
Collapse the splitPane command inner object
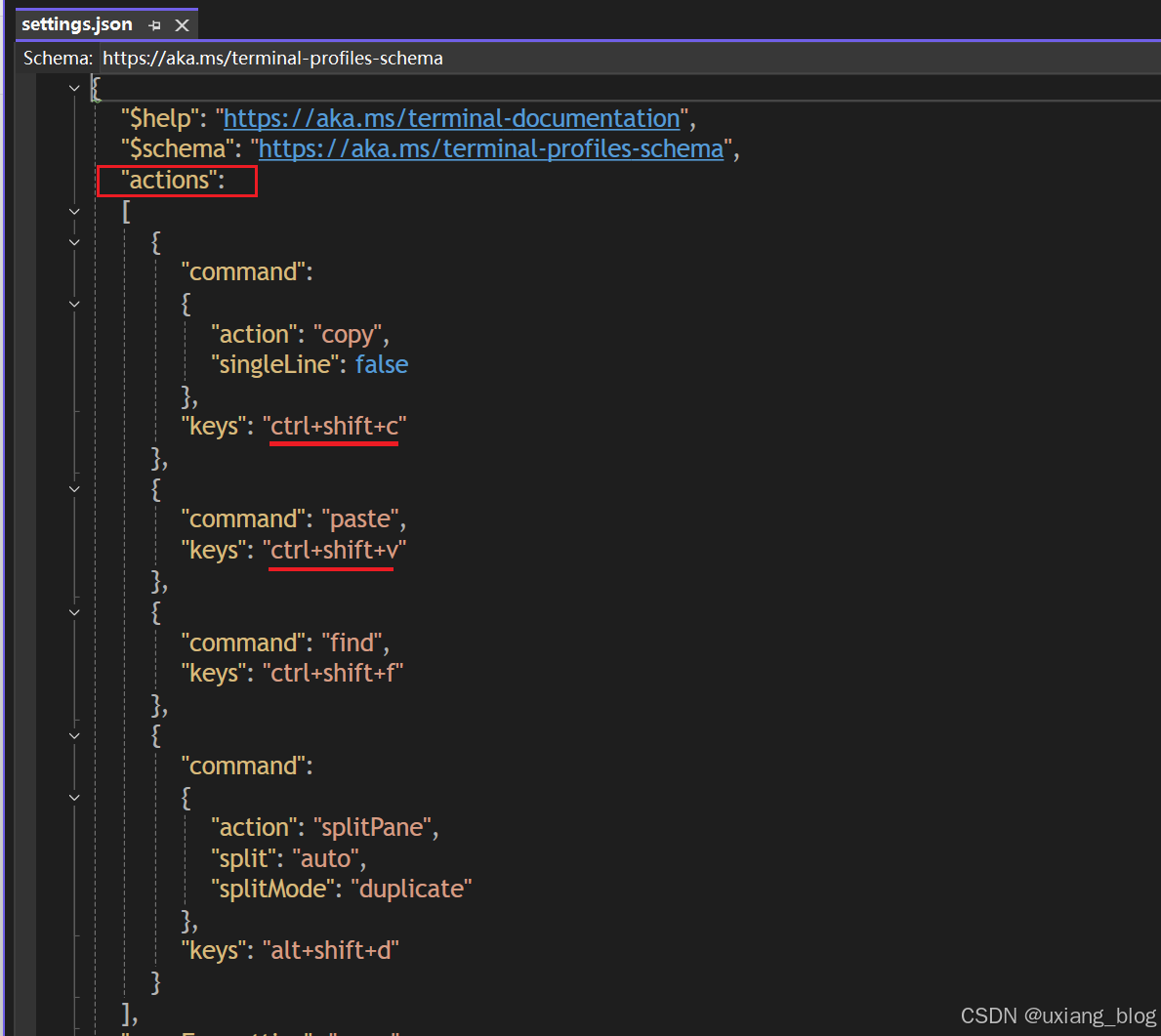coord(74,798)
